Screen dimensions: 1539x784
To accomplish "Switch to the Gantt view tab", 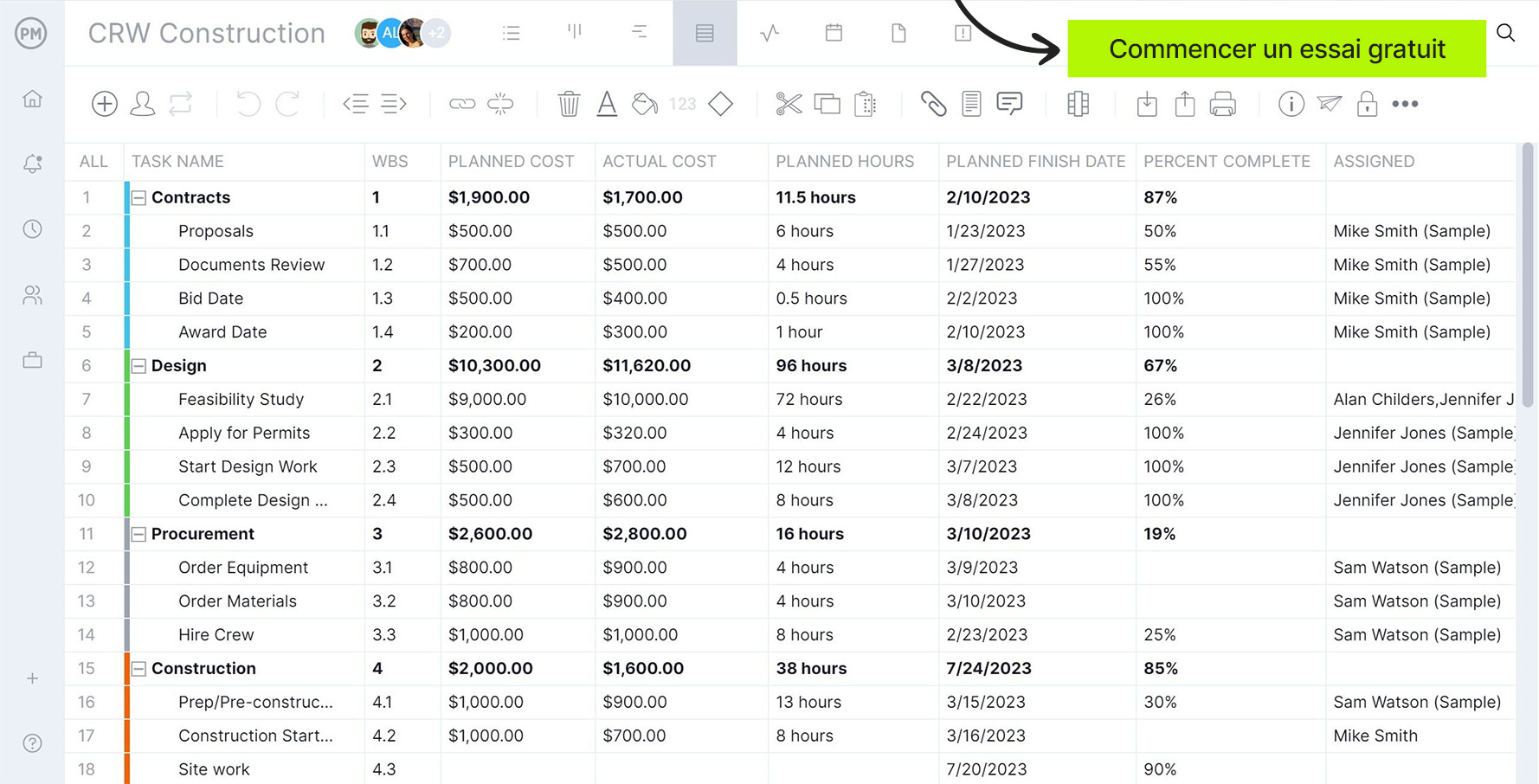I will tap(640, 33).
